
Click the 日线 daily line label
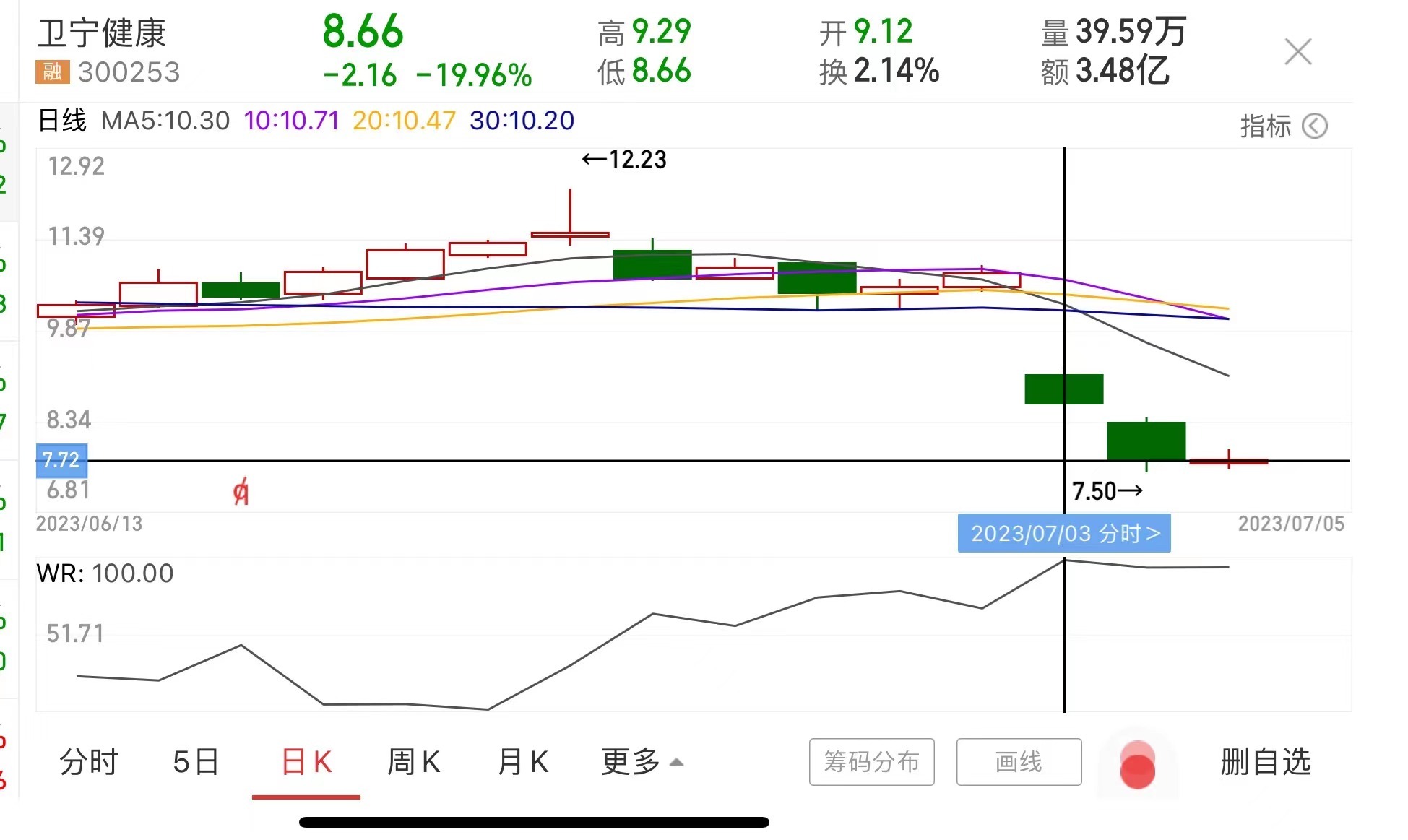point(62,121)
